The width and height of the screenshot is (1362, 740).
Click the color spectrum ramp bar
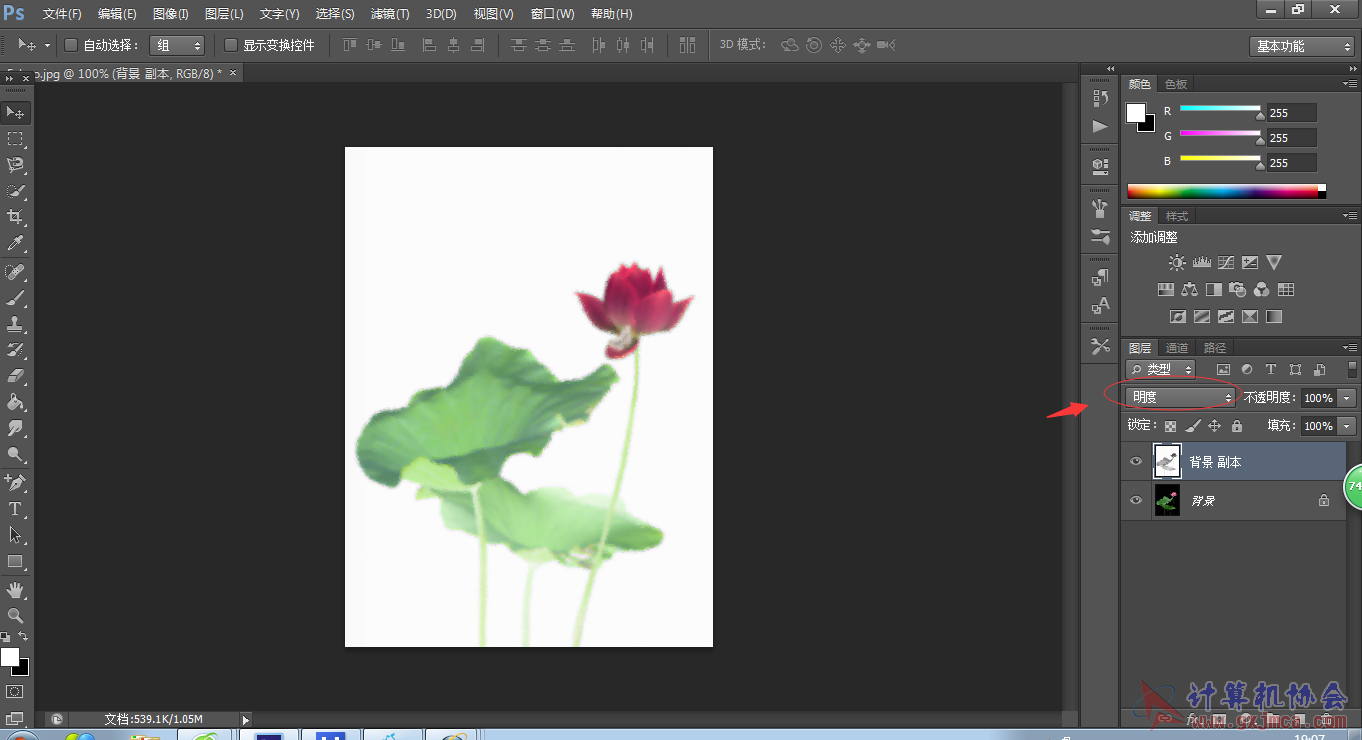[1222, 191]
